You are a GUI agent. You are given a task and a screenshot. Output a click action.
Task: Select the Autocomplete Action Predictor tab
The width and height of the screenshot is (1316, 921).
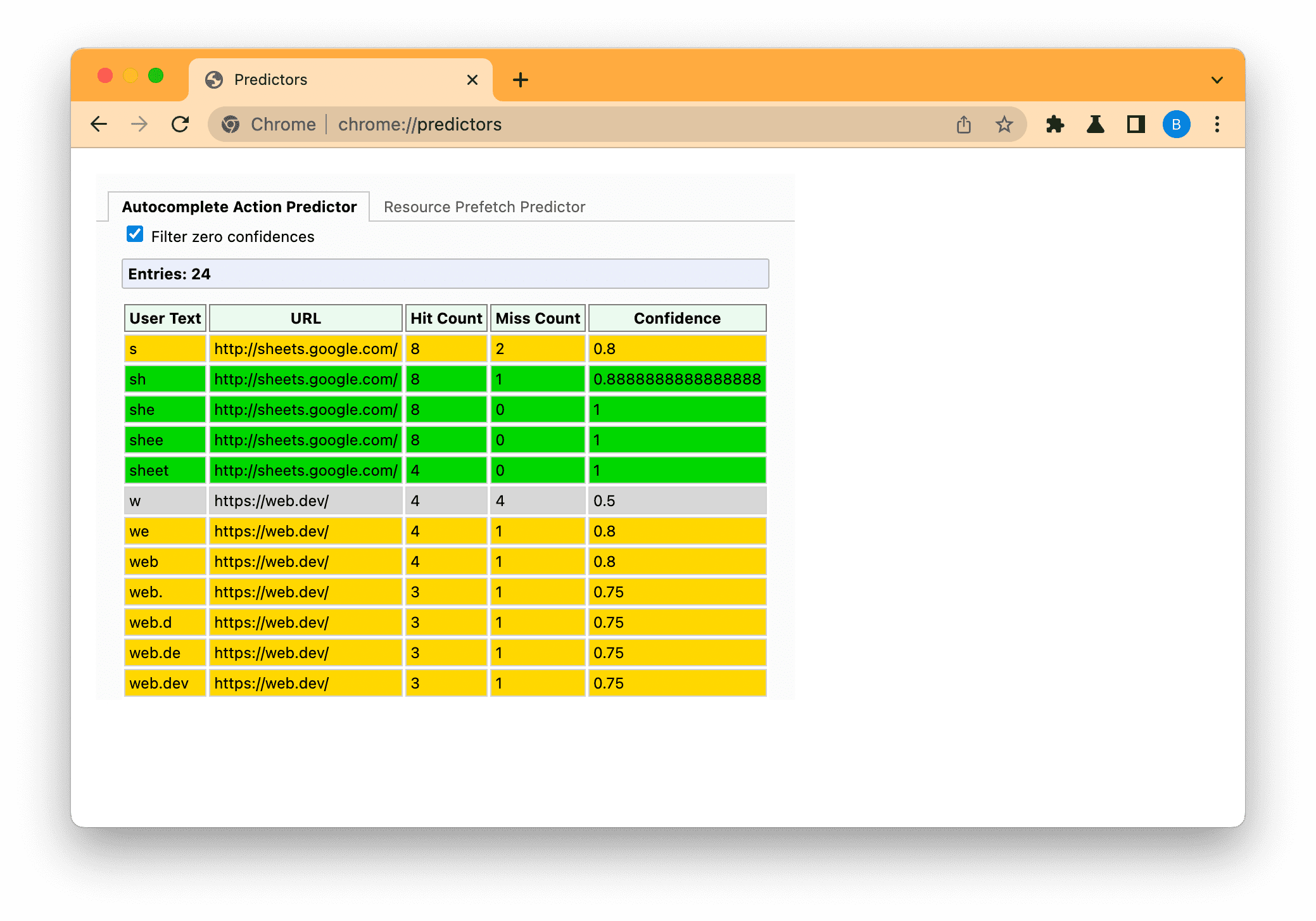pyautogui.click(x=238, y=207)
